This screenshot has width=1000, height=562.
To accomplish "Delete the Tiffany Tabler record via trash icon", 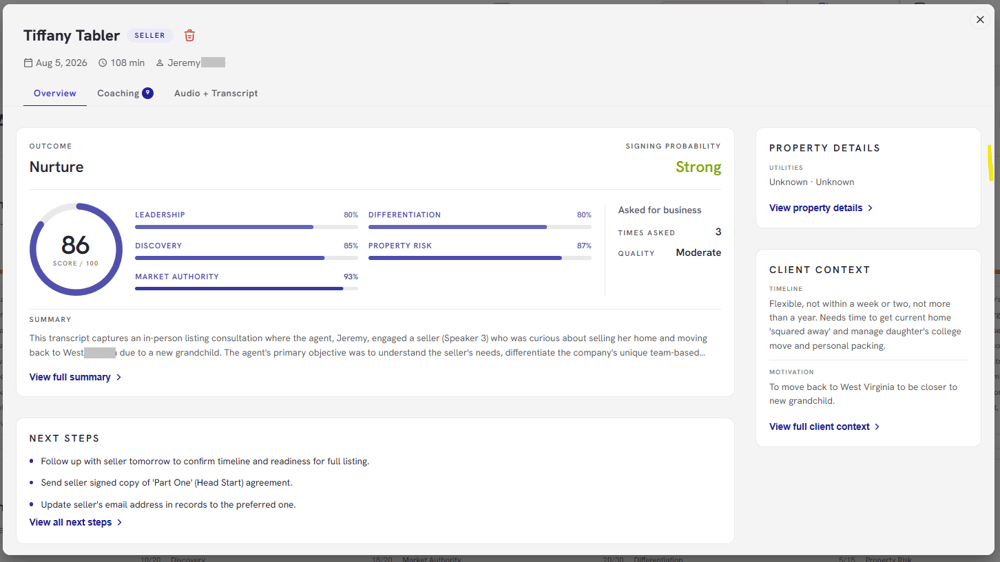I will click(189, 36).
